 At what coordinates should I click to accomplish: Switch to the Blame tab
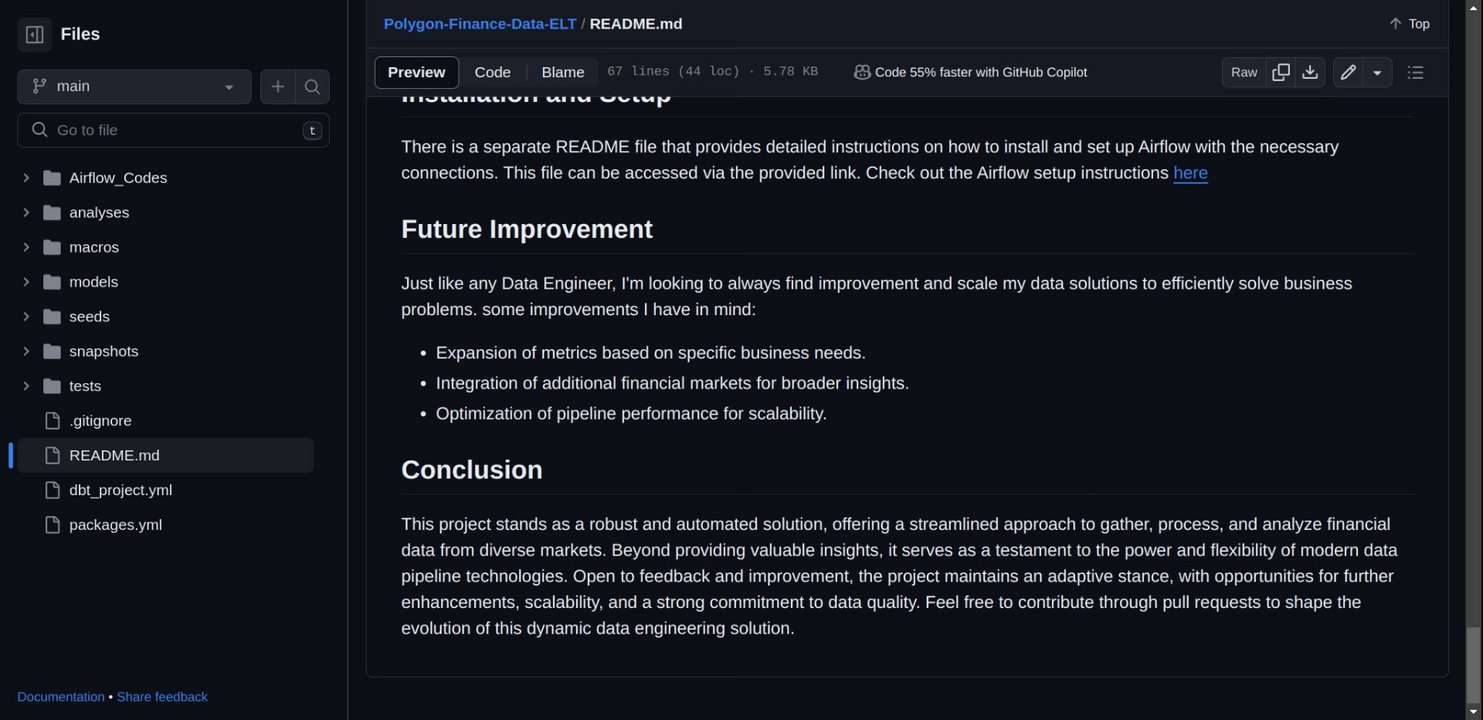click(563, 72)
